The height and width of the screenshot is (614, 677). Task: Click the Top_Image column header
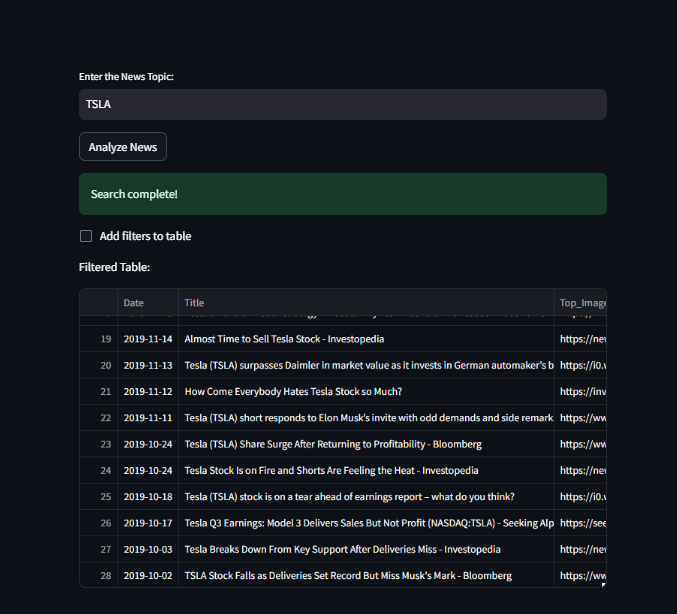click(x=580, y=303)
